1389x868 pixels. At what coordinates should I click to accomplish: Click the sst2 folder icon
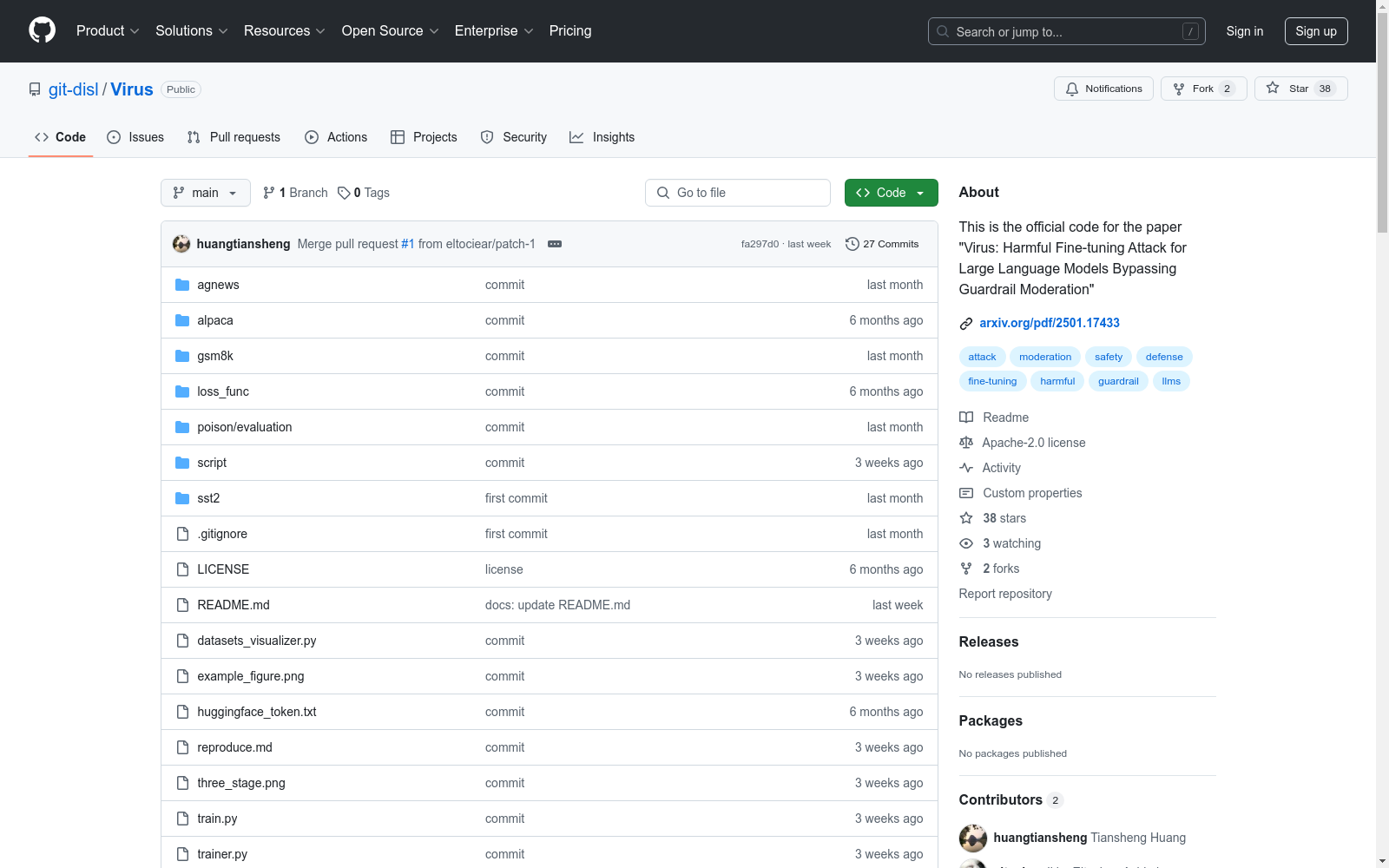tap(182, 498)
